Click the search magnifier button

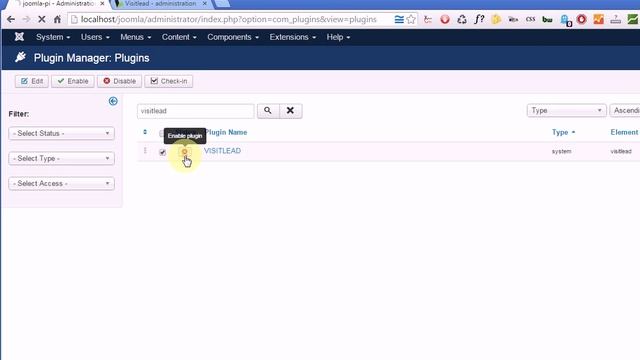point(268,111)
